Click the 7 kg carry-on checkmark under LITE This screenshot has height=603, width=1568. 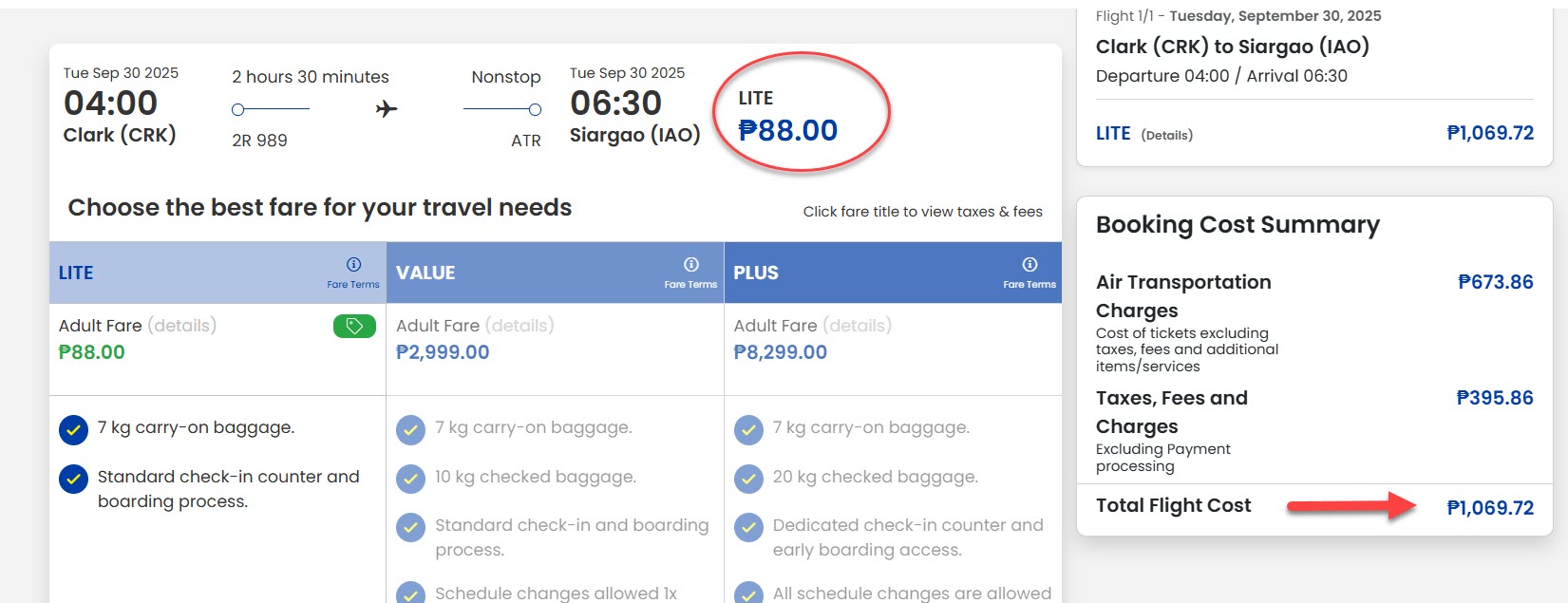[73, 430]
